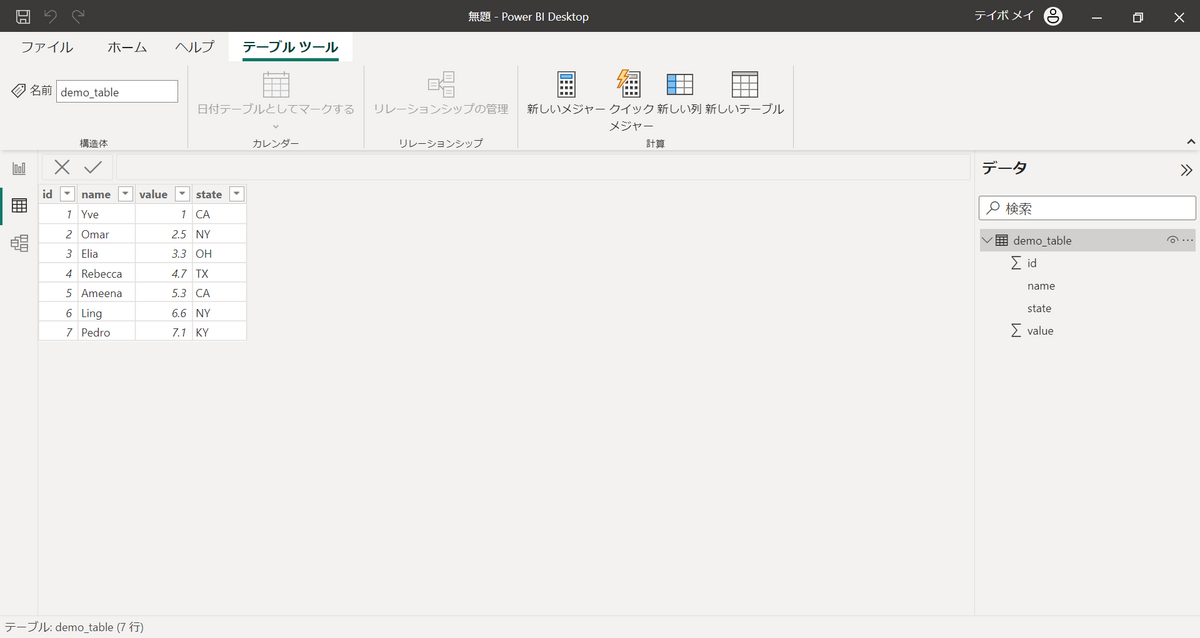Open the value column filter dropdown
1200x638 pixels.
tap(180, 193)
